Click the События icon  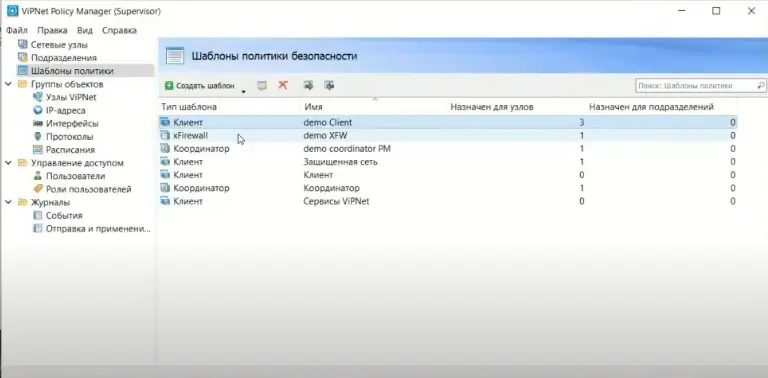pos(37,215)
